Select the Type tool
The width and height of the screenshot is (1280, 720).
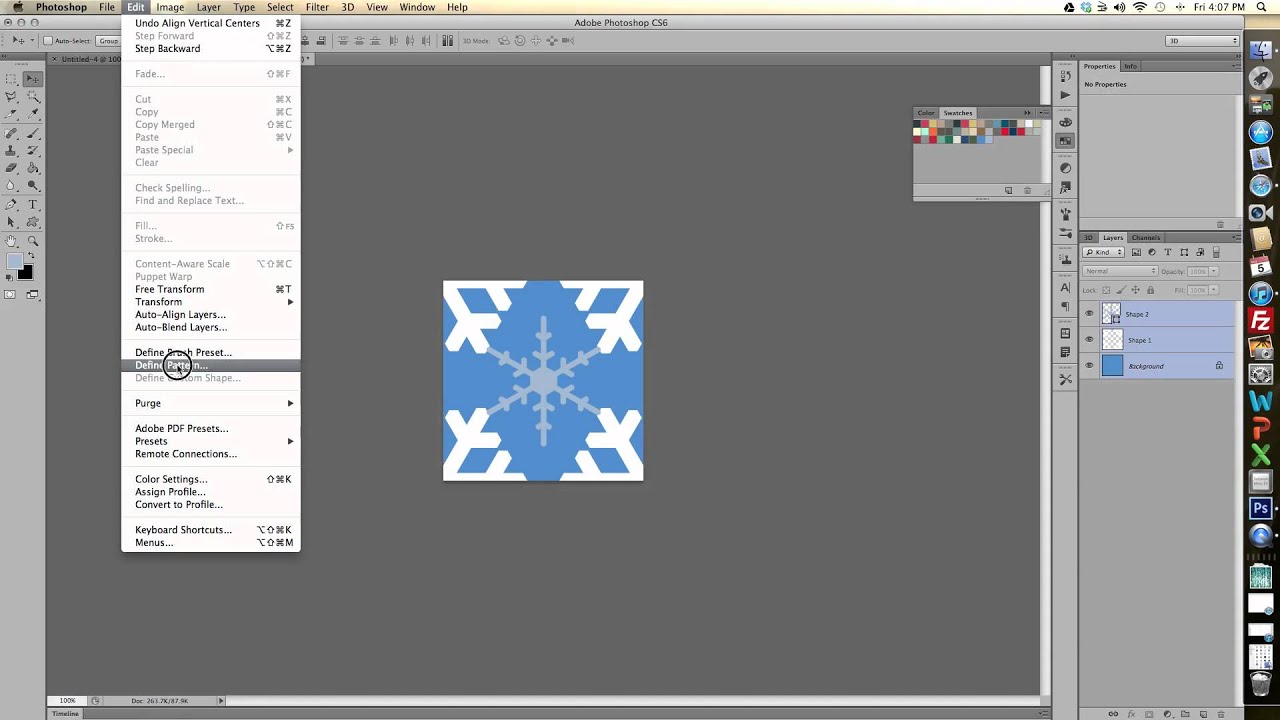(33, 204)
